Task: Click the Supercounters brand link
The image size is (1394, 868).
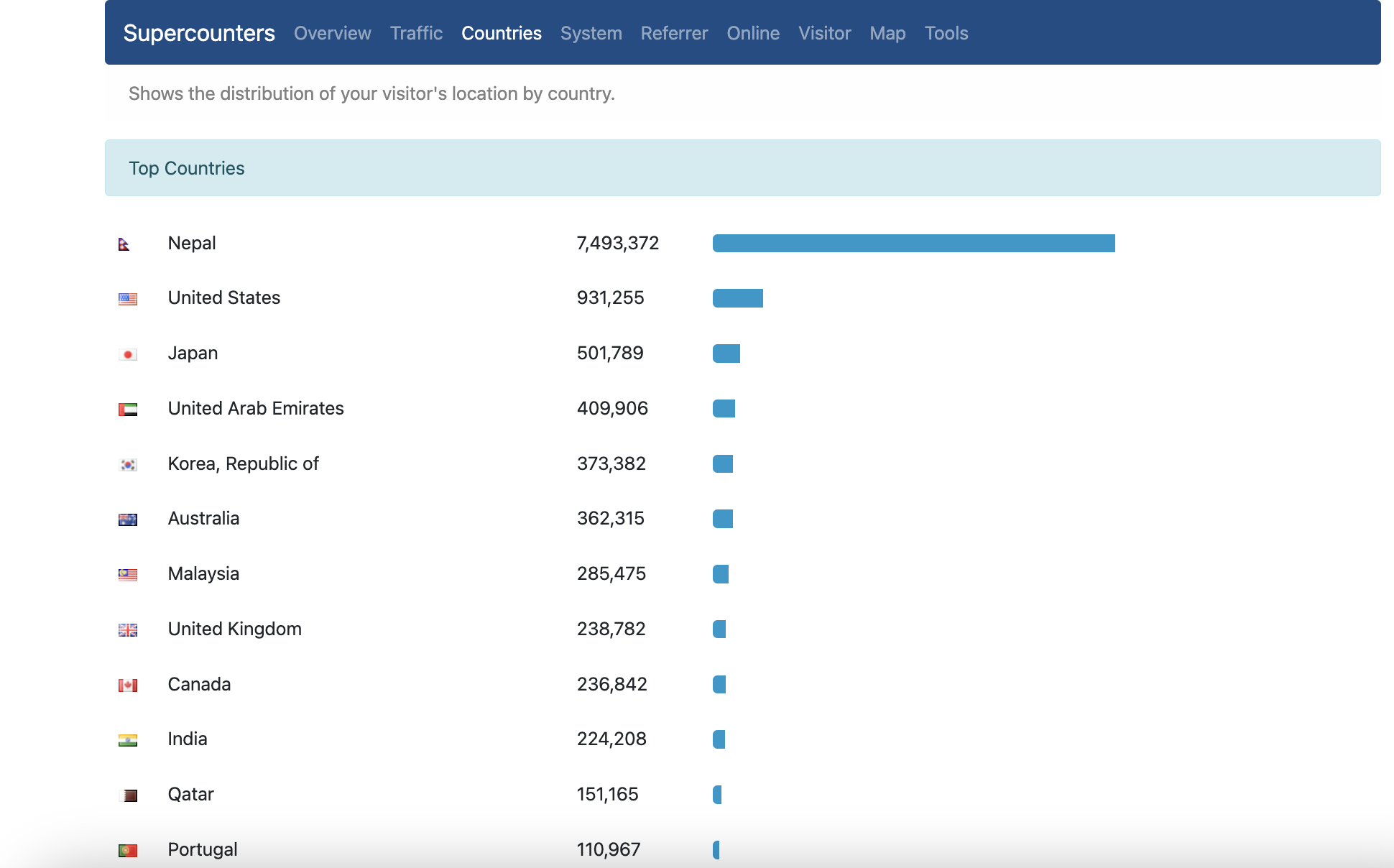Action: (199, 33)
